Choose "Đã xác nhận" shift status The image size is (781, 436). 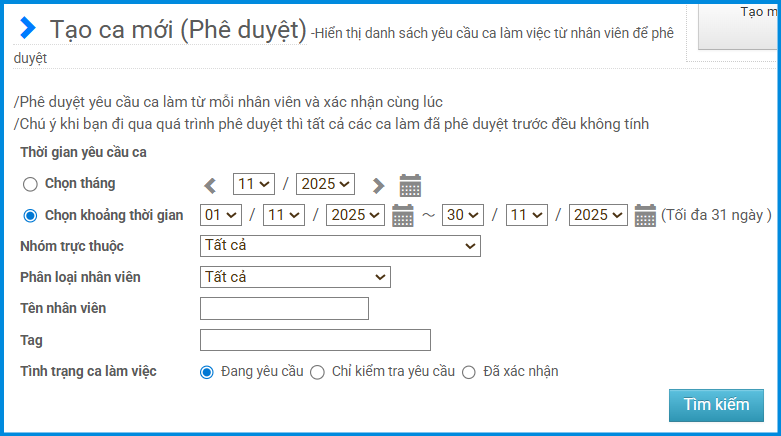(x=469, y=372)
